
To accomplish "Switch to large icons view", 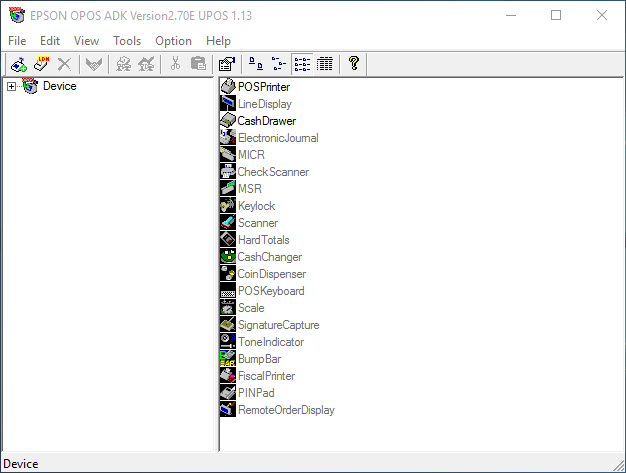I will click(x=255, y=64).
